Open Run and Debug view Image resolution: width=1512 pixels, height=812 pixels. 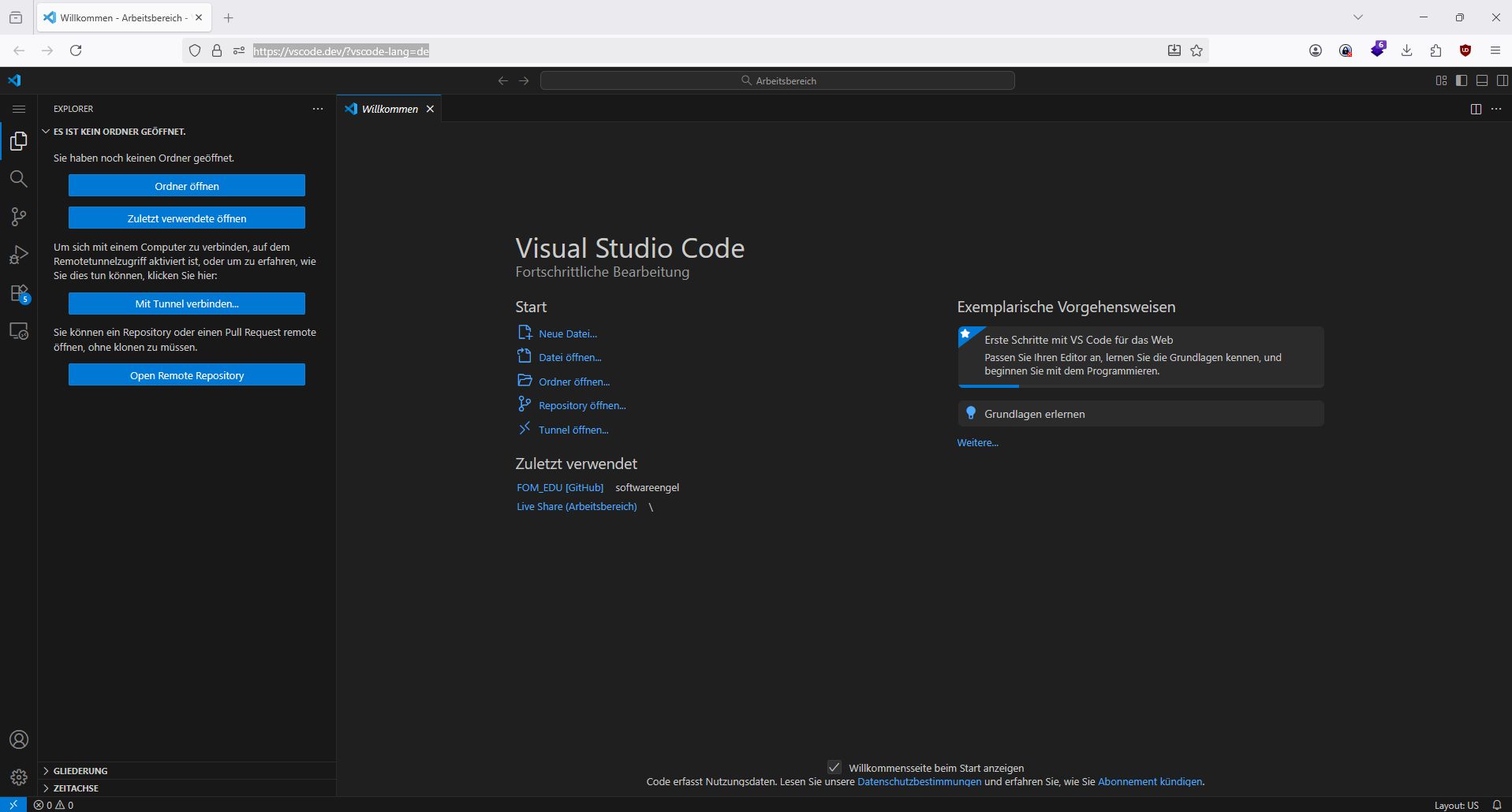(18, 255)
